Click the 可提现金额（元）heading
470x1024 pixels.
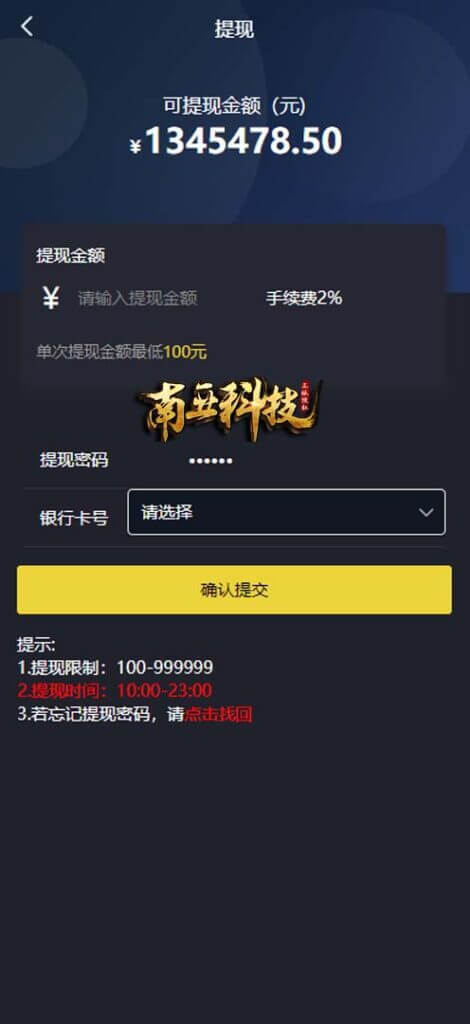pos(234,106)
